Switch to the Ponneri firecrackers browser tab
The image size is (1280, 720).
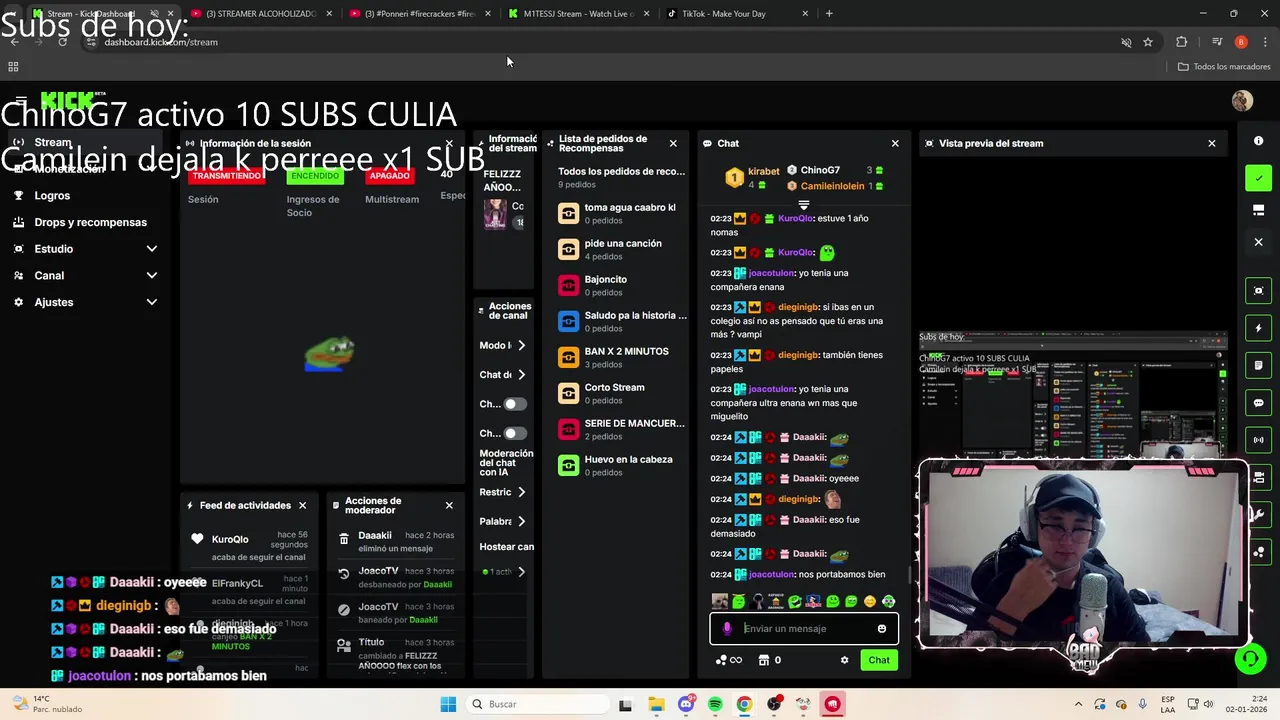pos(419,14)
